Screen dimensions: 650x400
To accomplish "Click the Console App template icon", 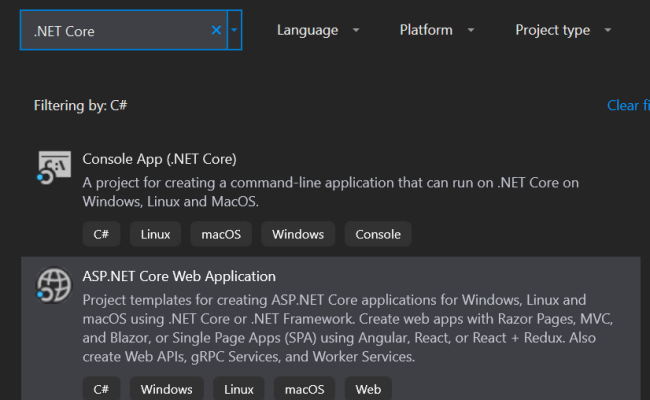I will [x=54, y=167].
